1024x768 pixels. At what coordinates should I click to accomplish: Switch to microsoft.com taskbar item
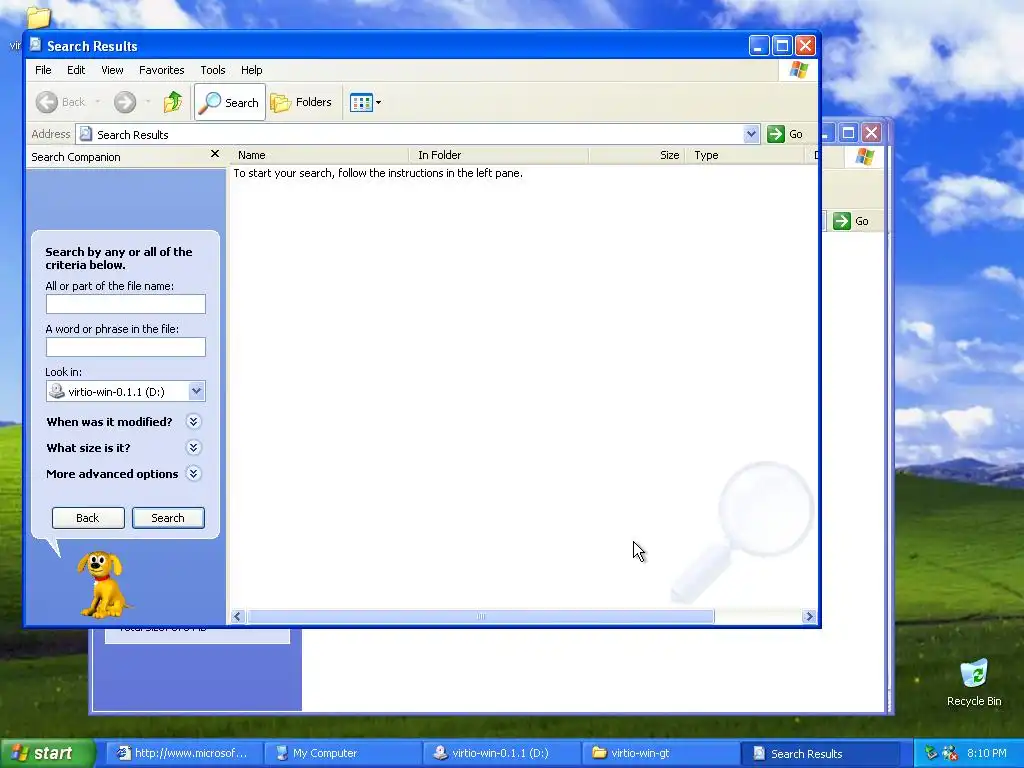pos(184,753)
